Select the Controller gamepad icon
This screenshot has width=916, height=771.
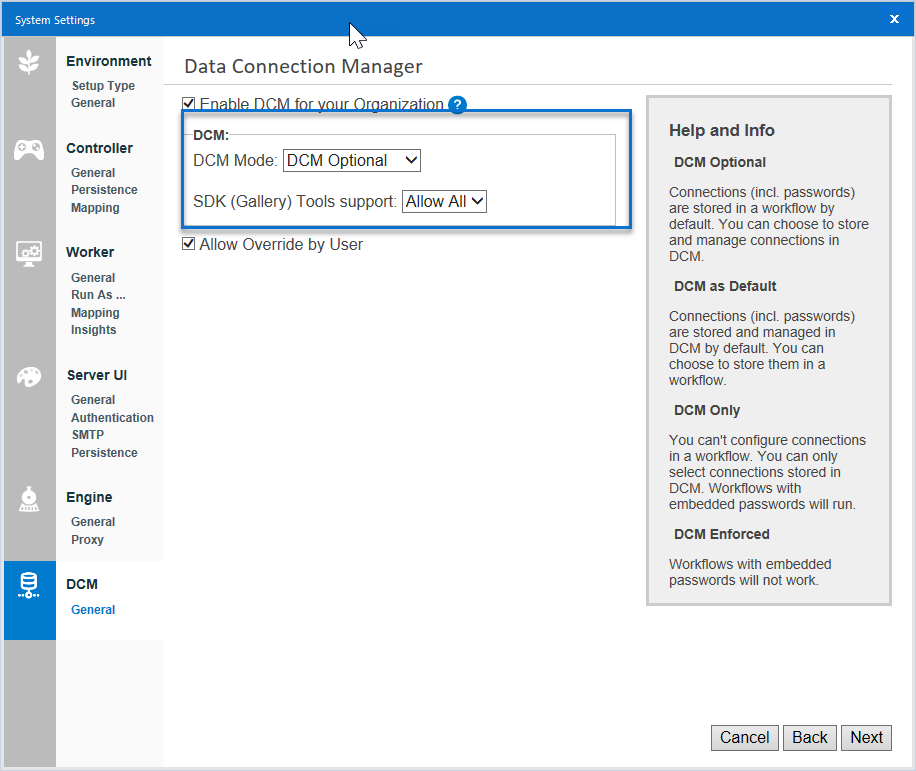[x=29, y=147]
